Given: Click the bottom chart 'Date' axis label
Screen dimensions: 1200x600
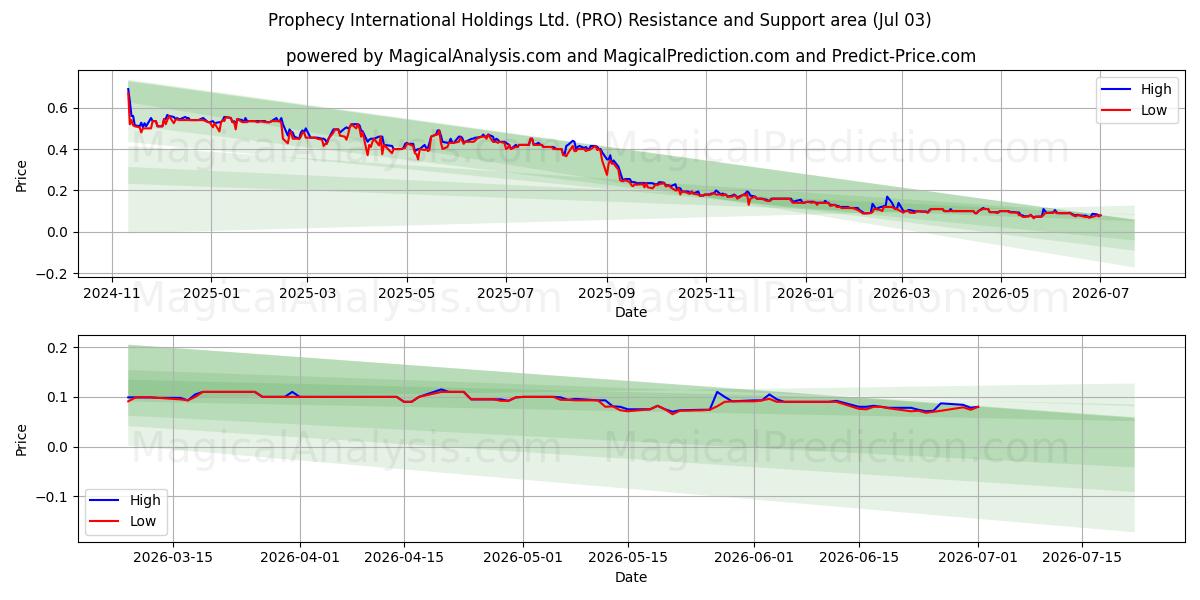Looking at the screenshot, I should click(x=631, y=577).
